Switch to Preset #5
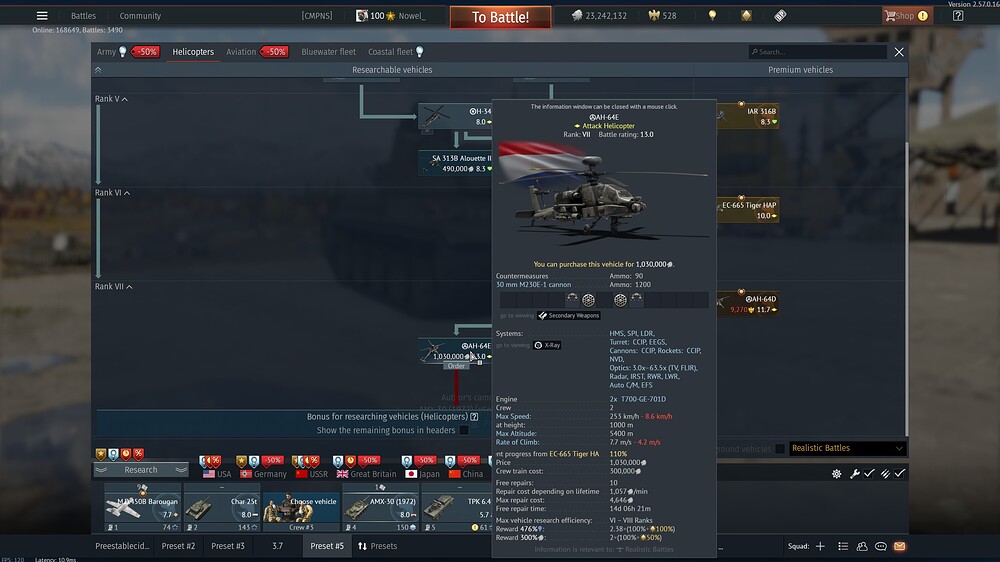Screen dimensions: 1000x562 pyautogui.click(x=327, y=547)
